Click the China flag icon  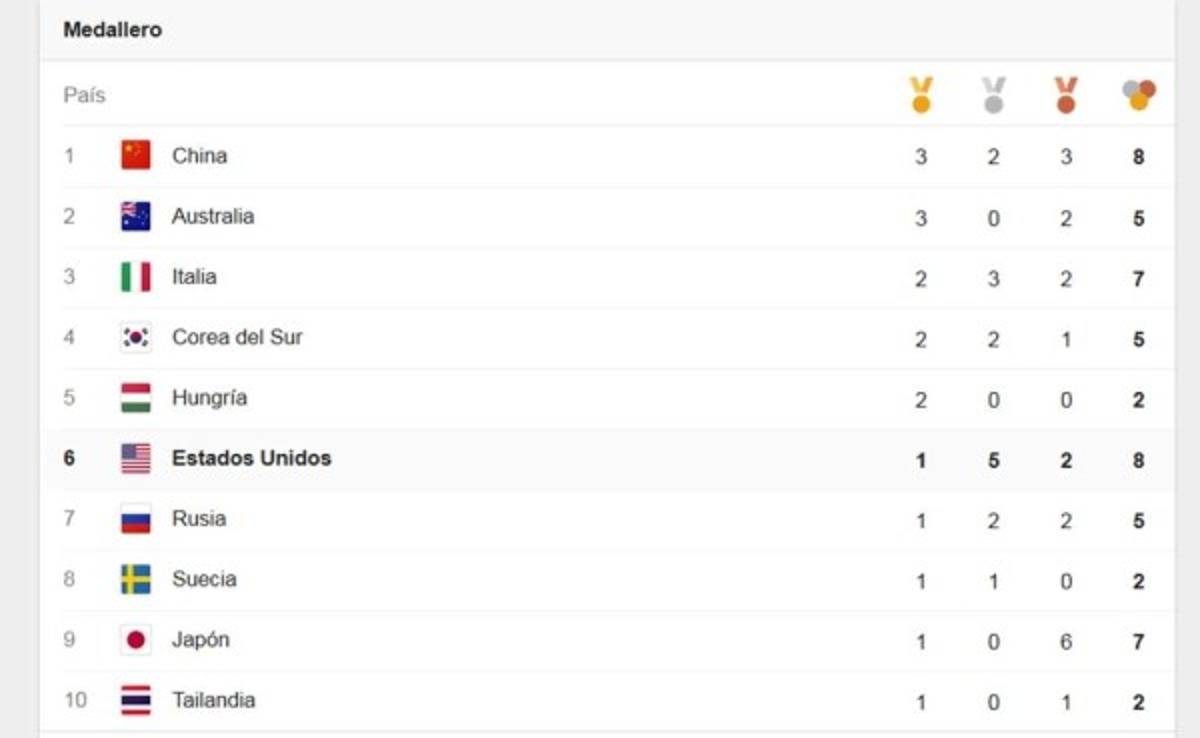136,155
